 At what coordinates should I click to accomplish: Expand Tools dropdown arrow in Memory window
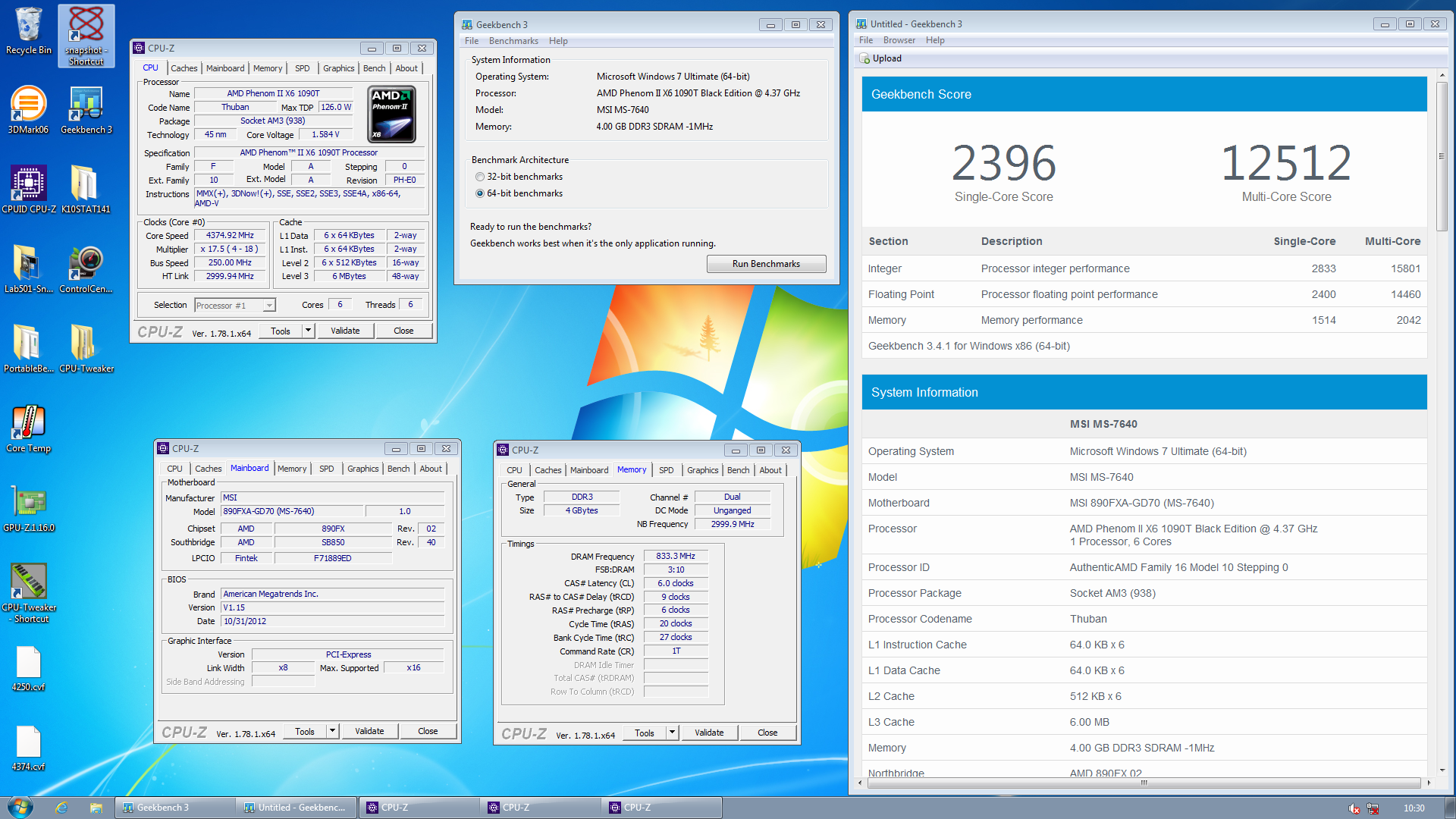click(x=672, y=733)
